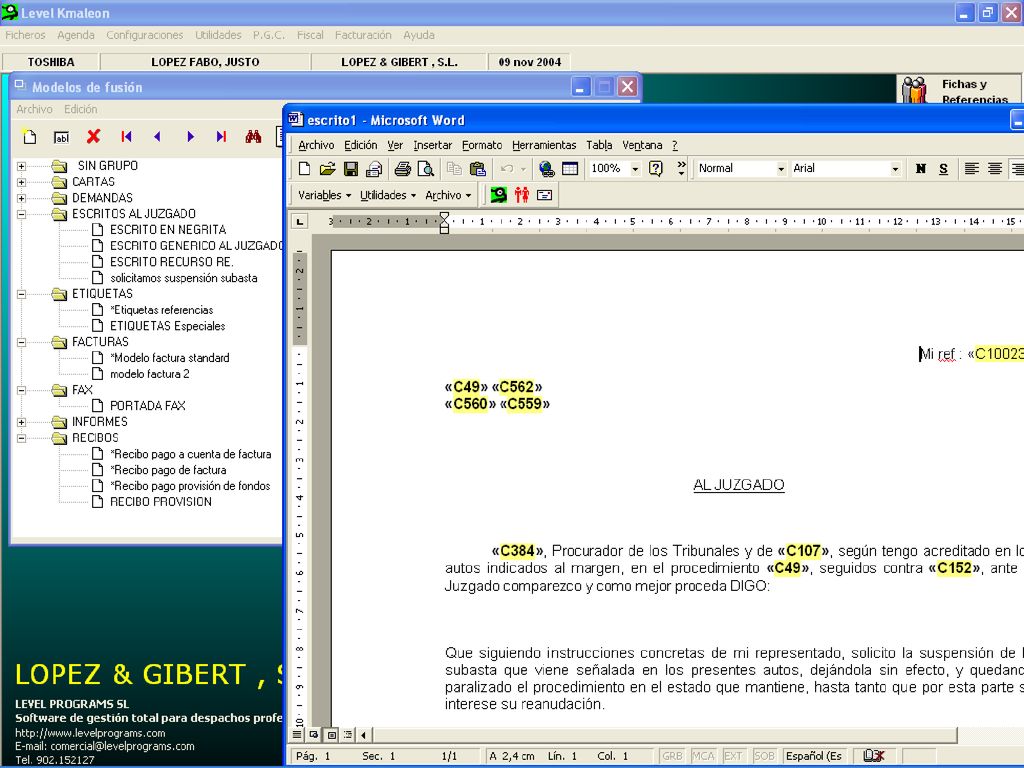This screenshot has height=768, width=1024.
Task: Click the indent marker on the horizontal ruler
Action: [444, 222]
